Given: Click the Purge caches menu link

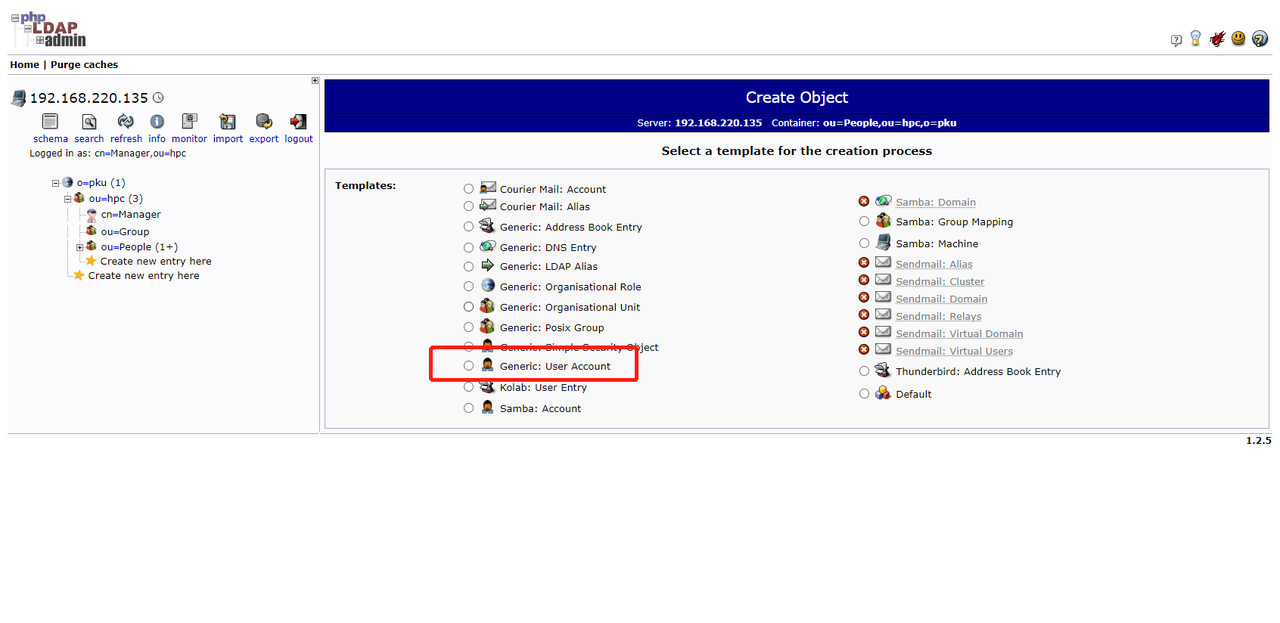Looking at the screenshot, I should coord(84,65).
